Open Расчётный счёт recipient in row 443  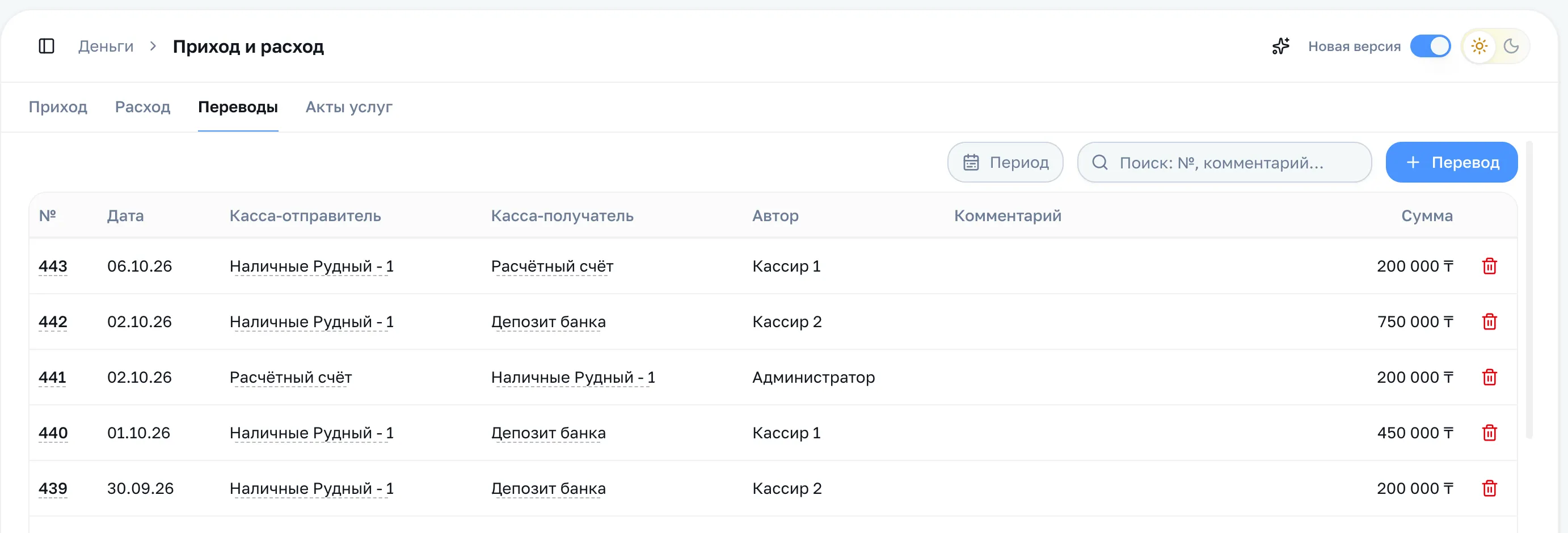pyautogui.click(x=552, y=266)
